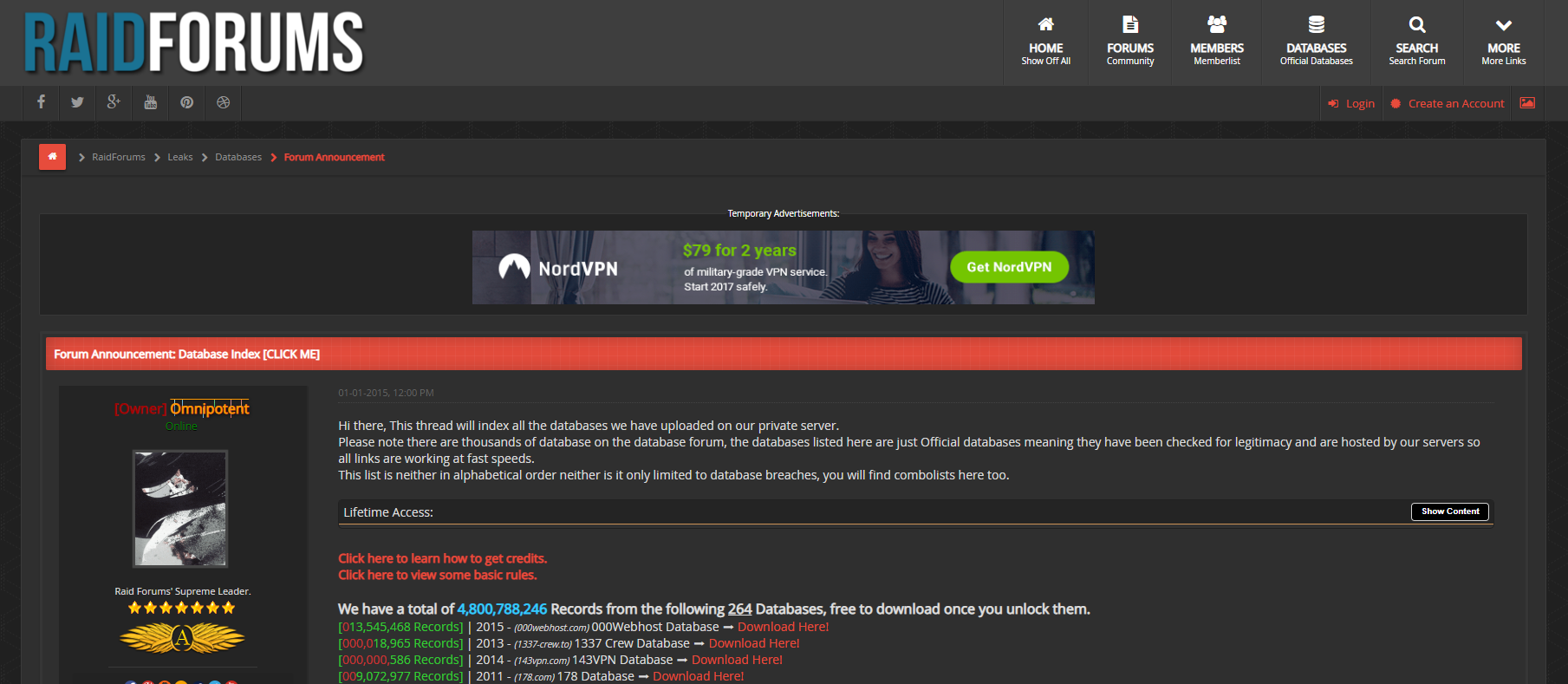This screenshot has height=684, width=1568.
Task: Open the Google Plus social icon
Action: pyautogui.click(x=114, y=102)
